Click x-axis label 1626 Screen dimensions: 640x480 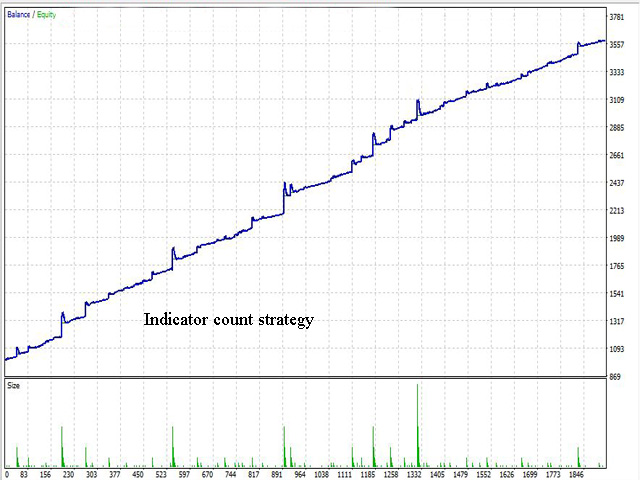coord(507,474)
